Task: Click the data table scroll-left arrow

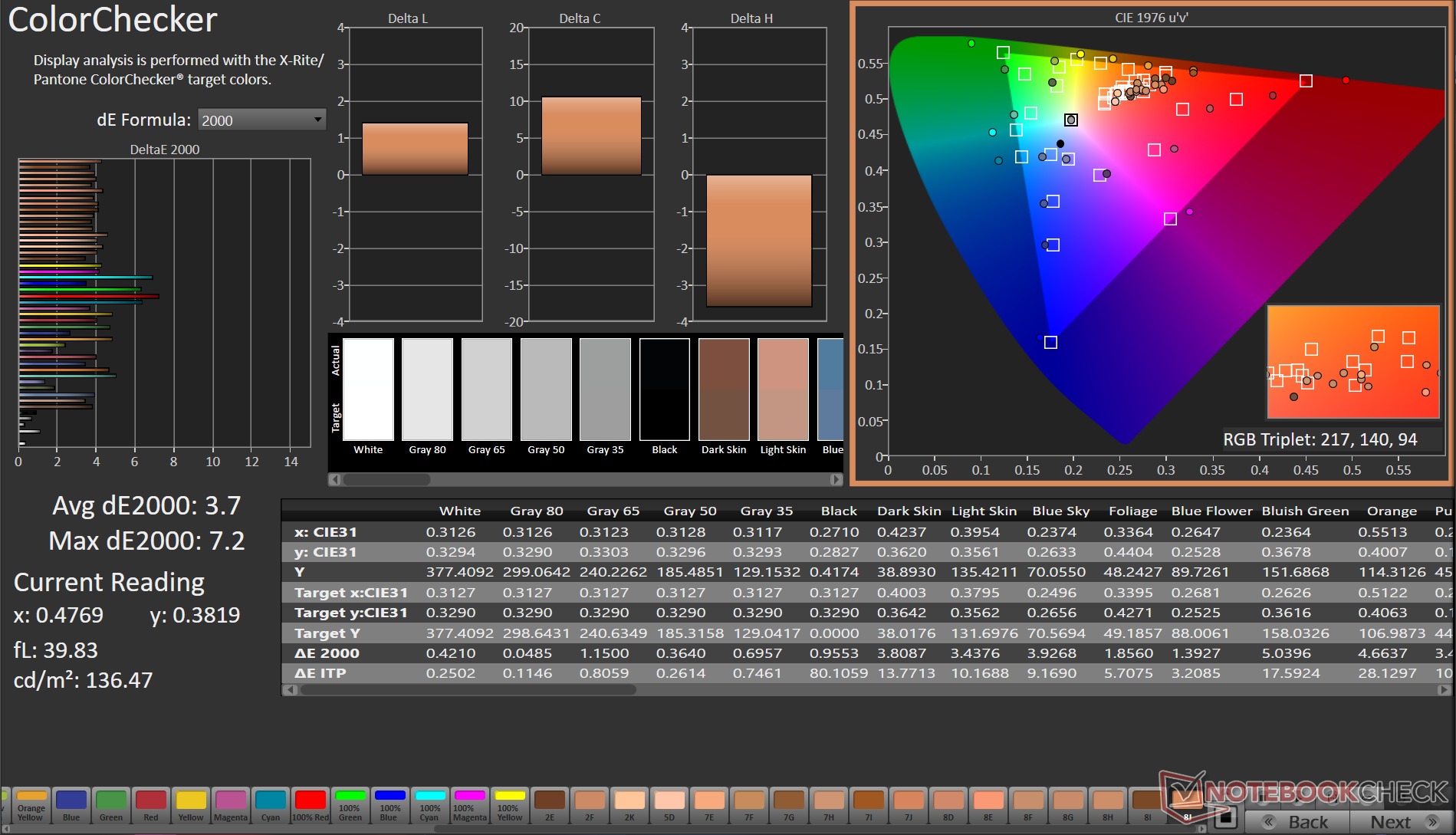Action: pos(290,689)
